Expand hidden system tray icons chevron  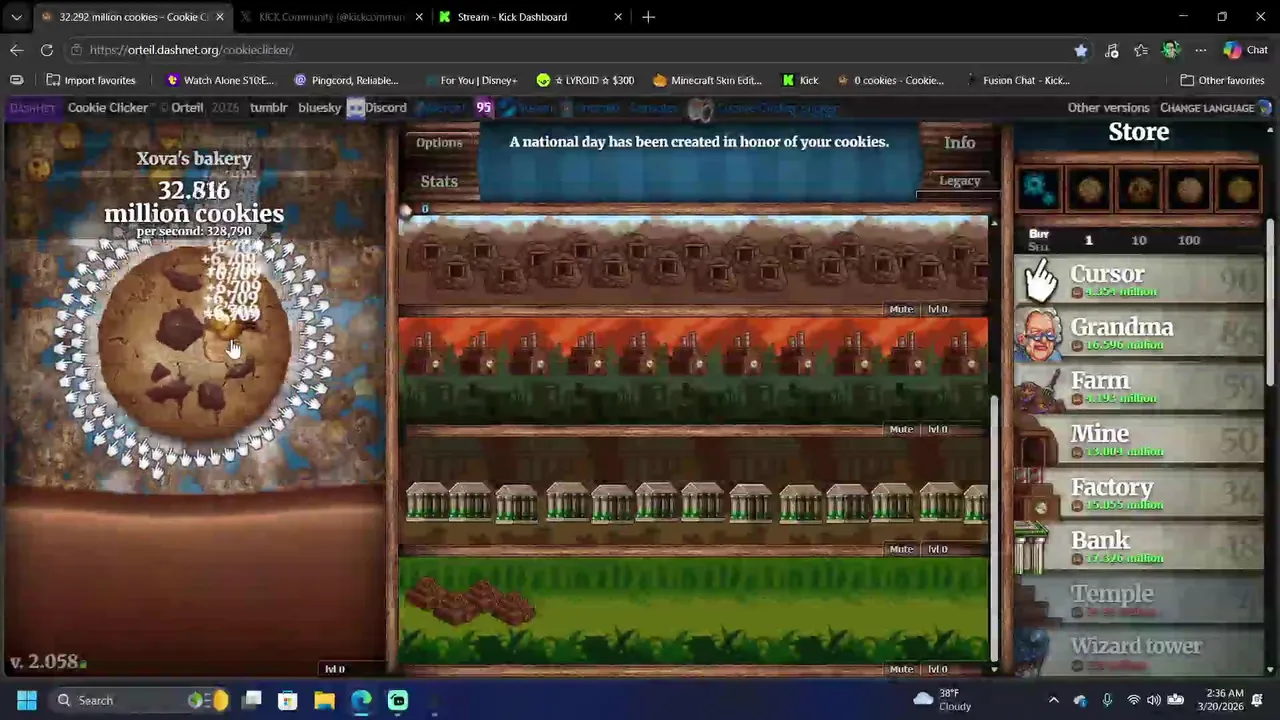pyautogui.click(x=1053, y=700)
